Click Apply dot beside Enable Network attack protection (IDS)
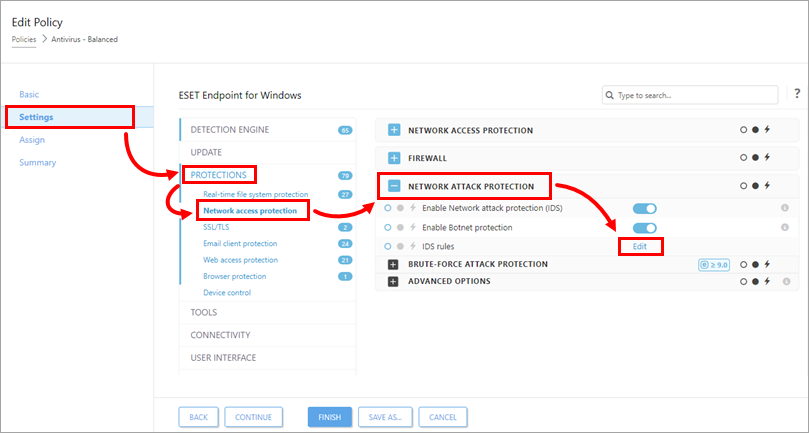This screenshot has height=433, width=809. (400, 209)
